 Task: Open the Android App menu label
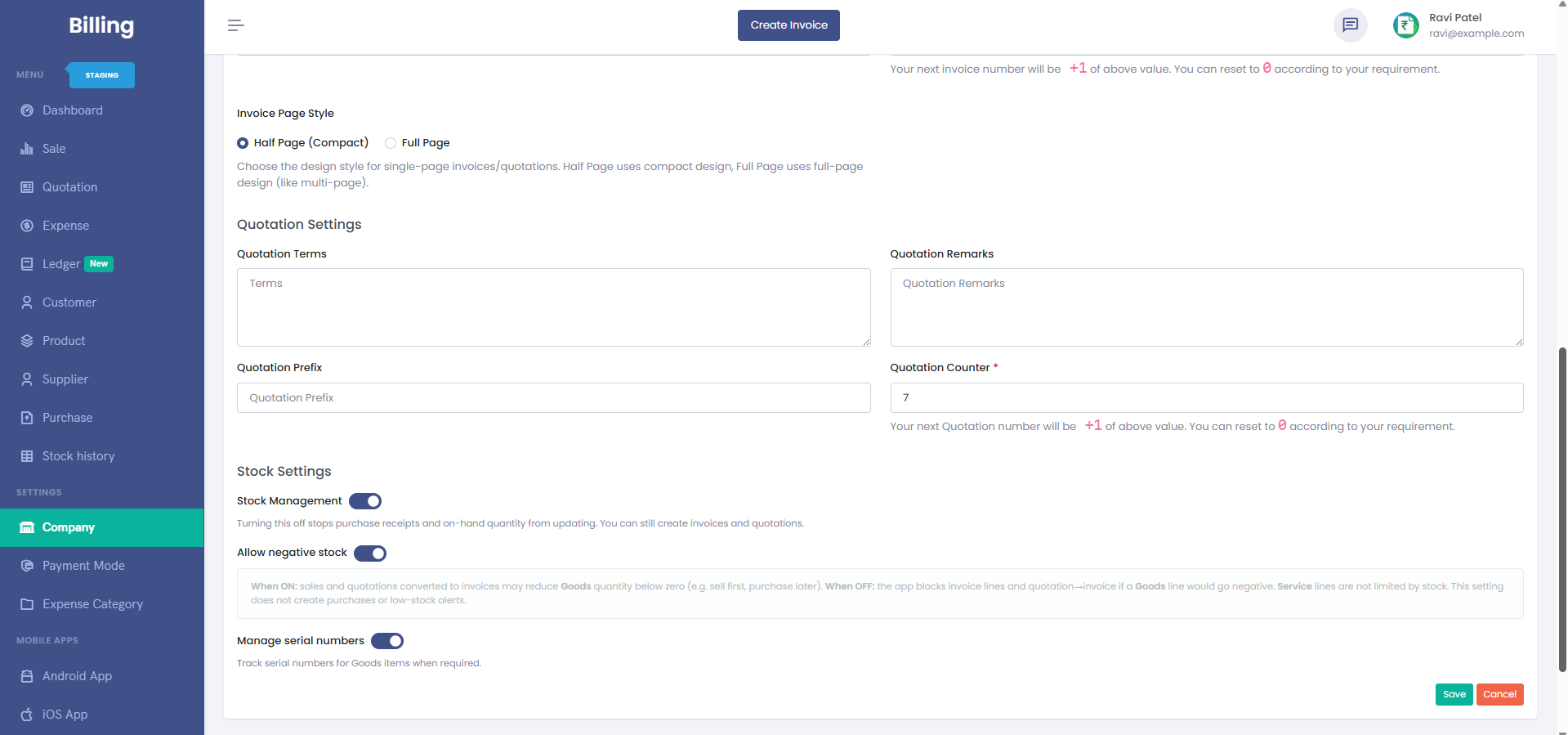[78, 676]
